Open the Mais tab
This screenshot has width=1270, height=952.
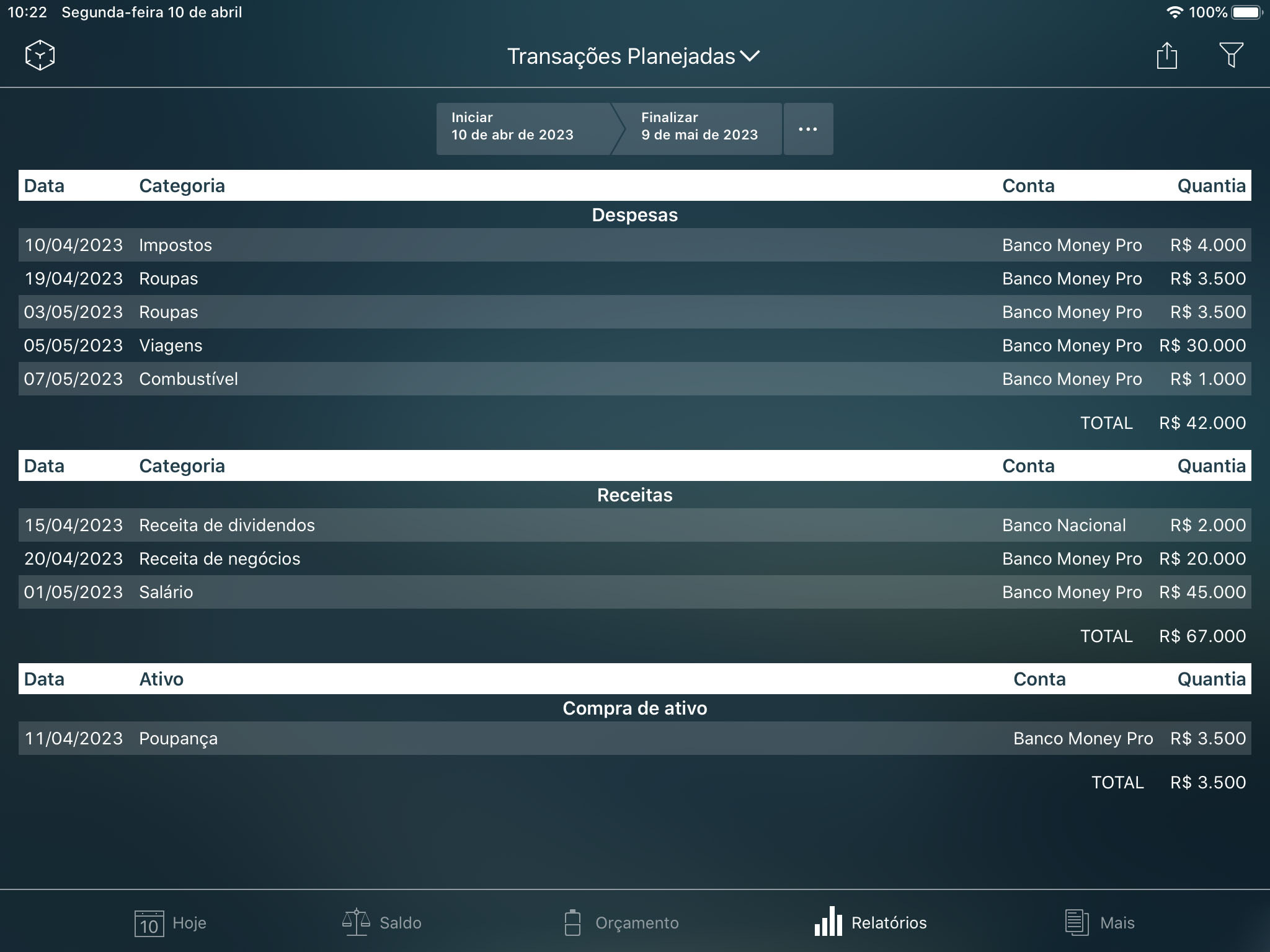pos(1099,923)
